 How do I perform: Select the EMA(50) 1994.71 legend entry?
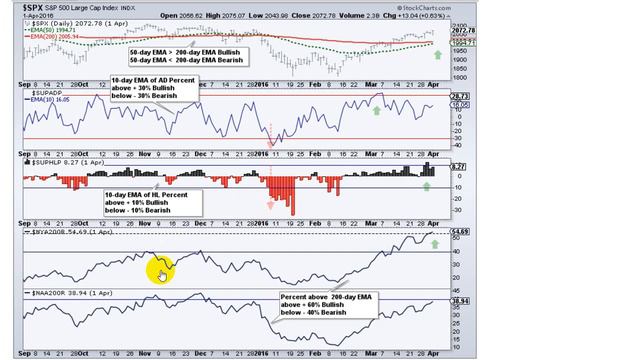(x=51, y=30)
